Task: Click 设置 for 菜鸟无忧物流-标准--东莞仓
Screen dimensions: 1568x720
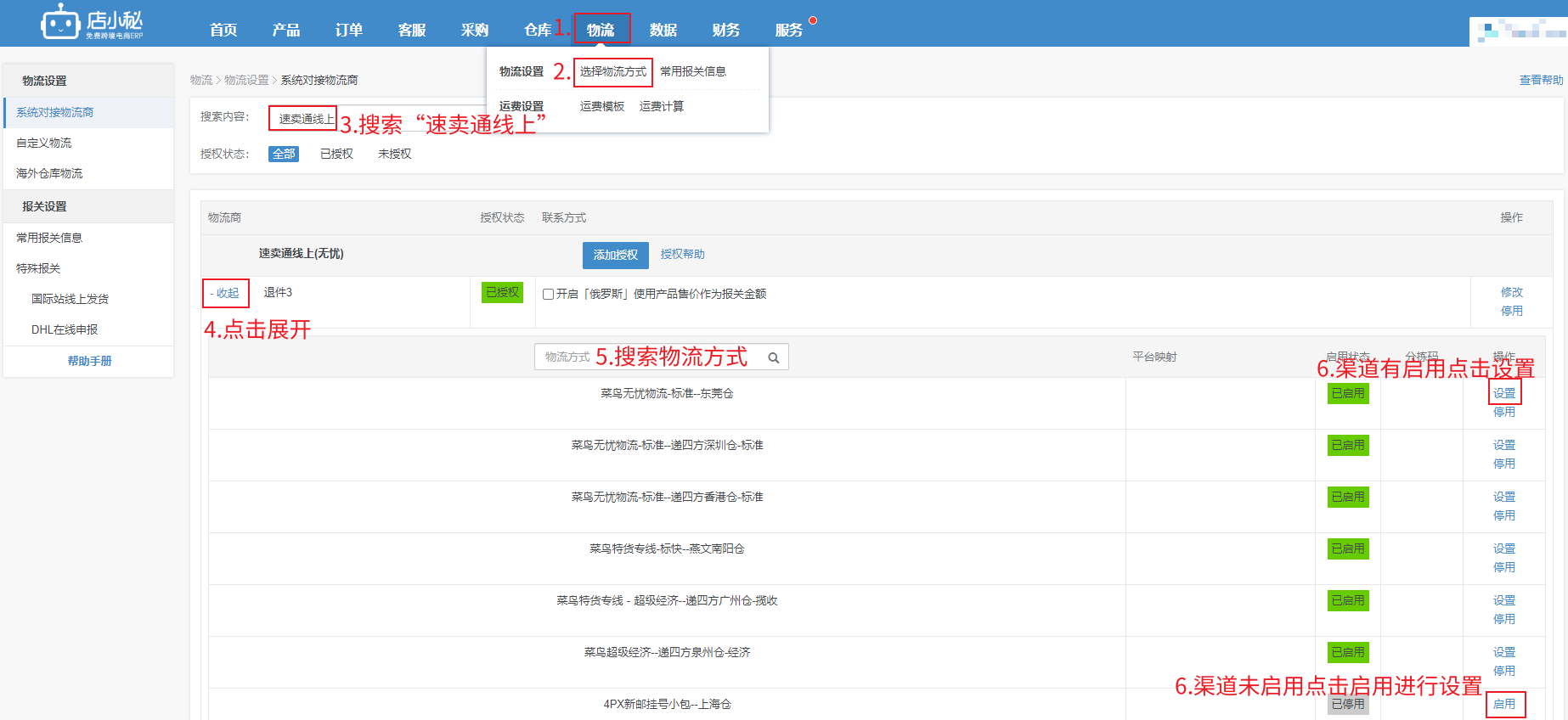Action: click(x=1504, y=393)
